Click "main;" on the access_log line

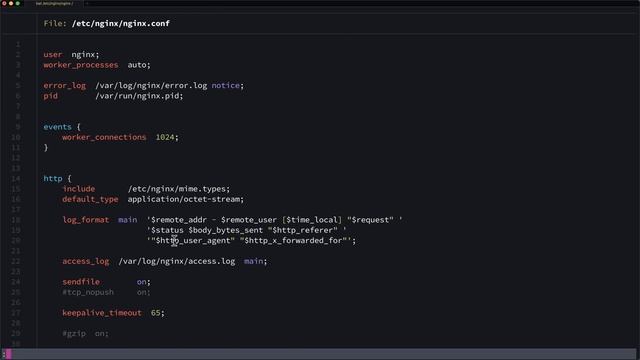pos(256,261)
